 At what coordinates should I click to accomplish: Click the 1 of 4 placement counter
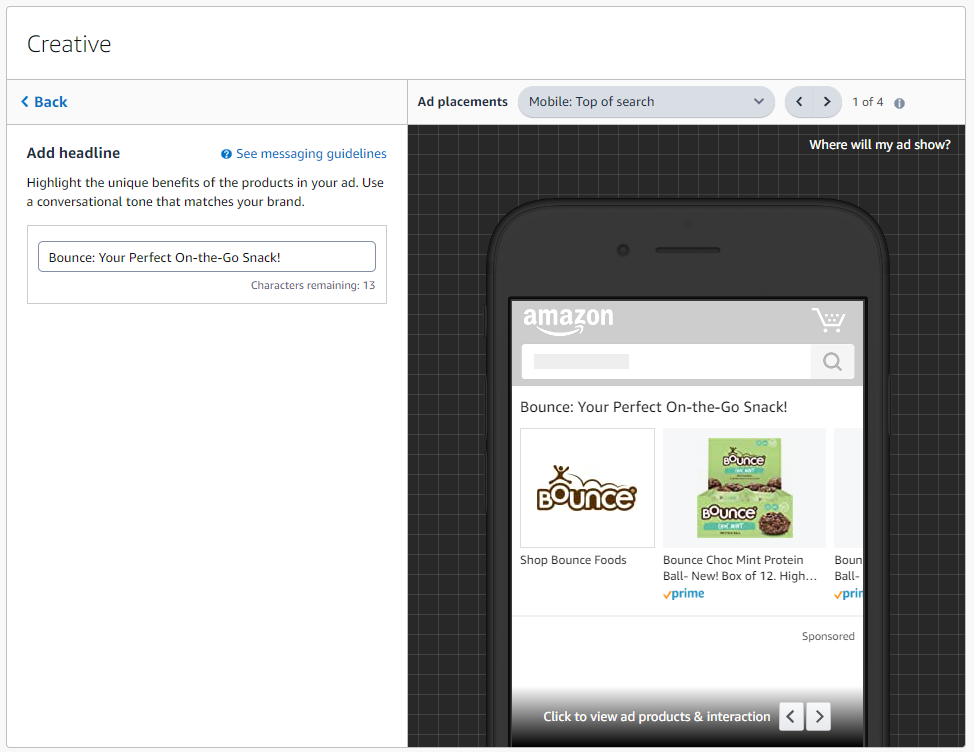click(867, 102)
